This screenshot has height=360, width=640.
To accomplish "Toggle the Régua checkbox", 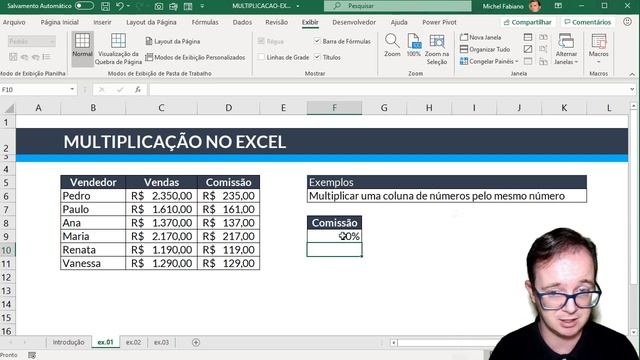I will click(261, 41).
